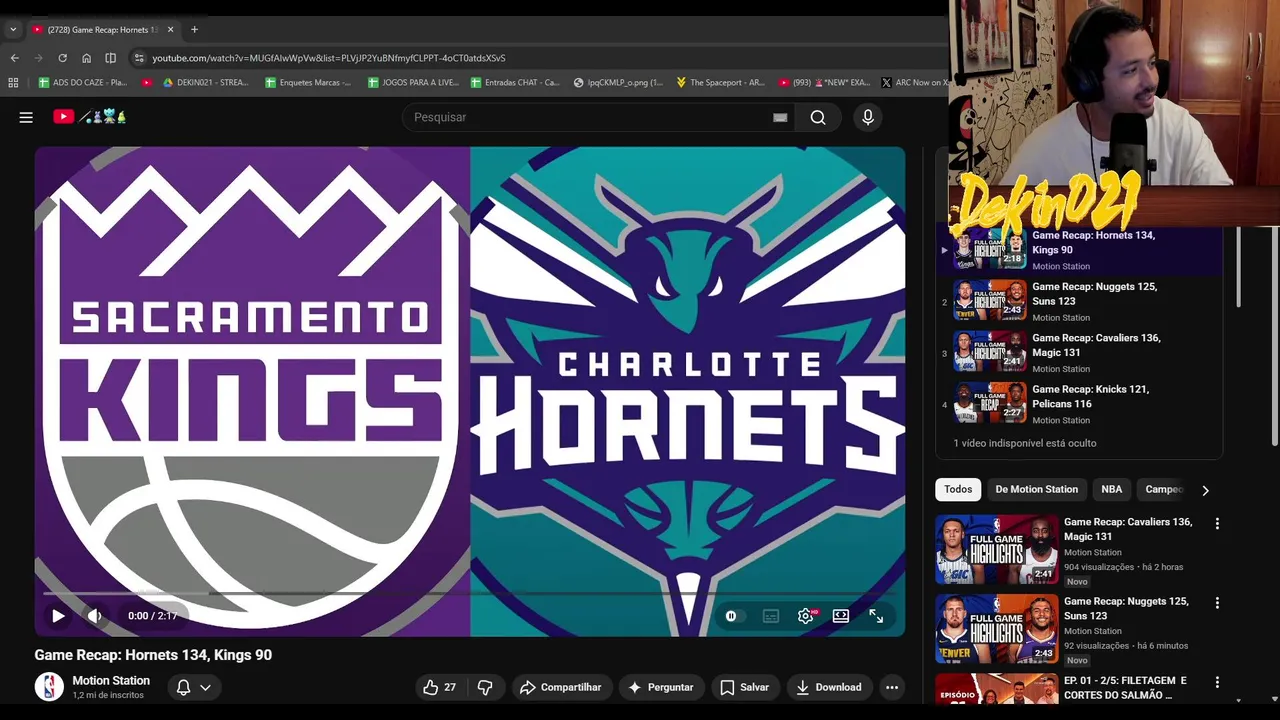Open the Motion Station channel avatar
The width and height of the screenshot is (1280, 720).
tap(49, 686)
